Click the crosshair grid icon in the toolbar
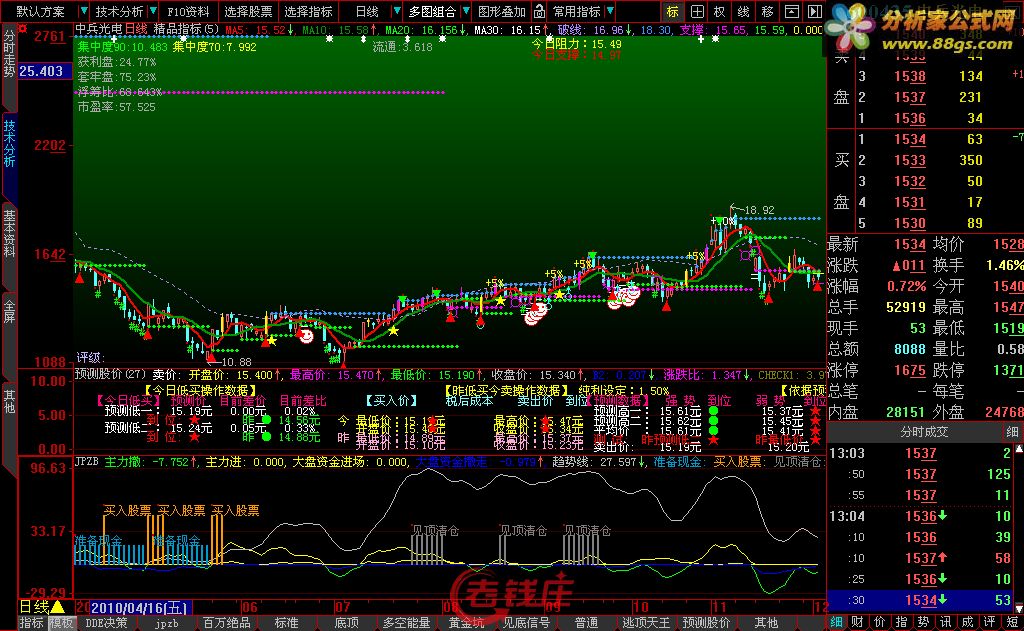 (697, 11)
